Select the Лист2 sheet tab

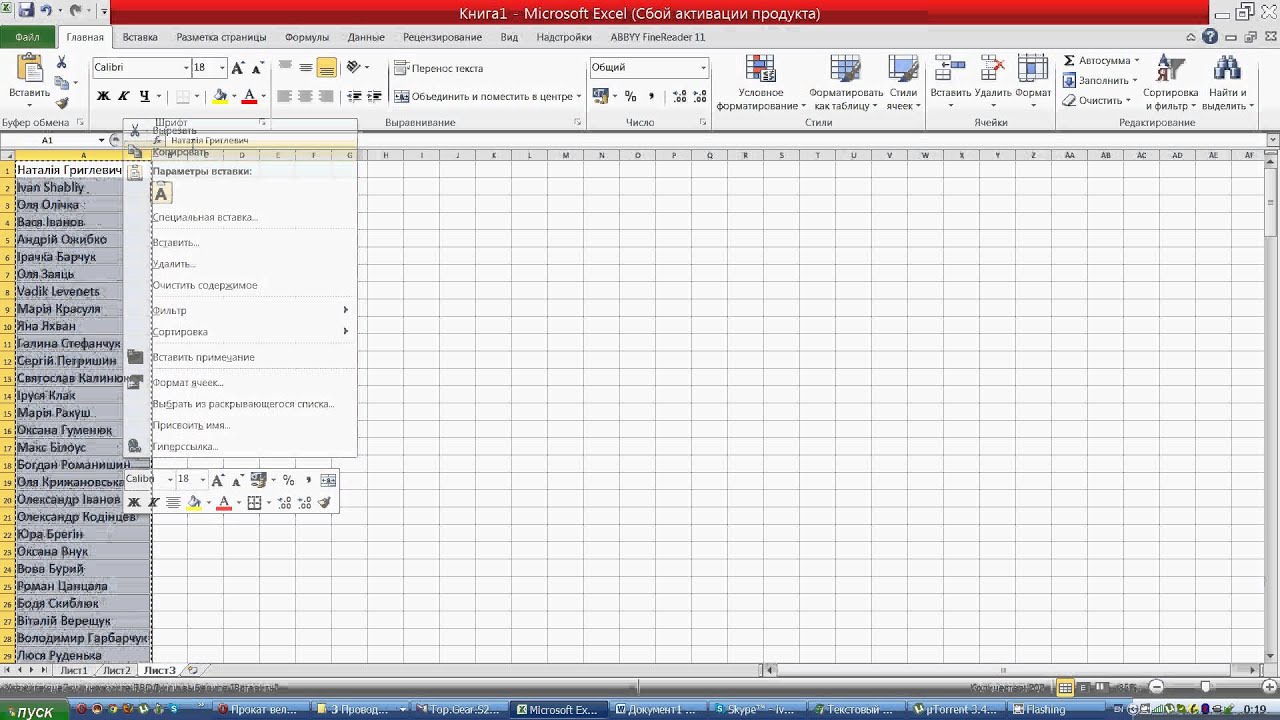tap(117, 670)
